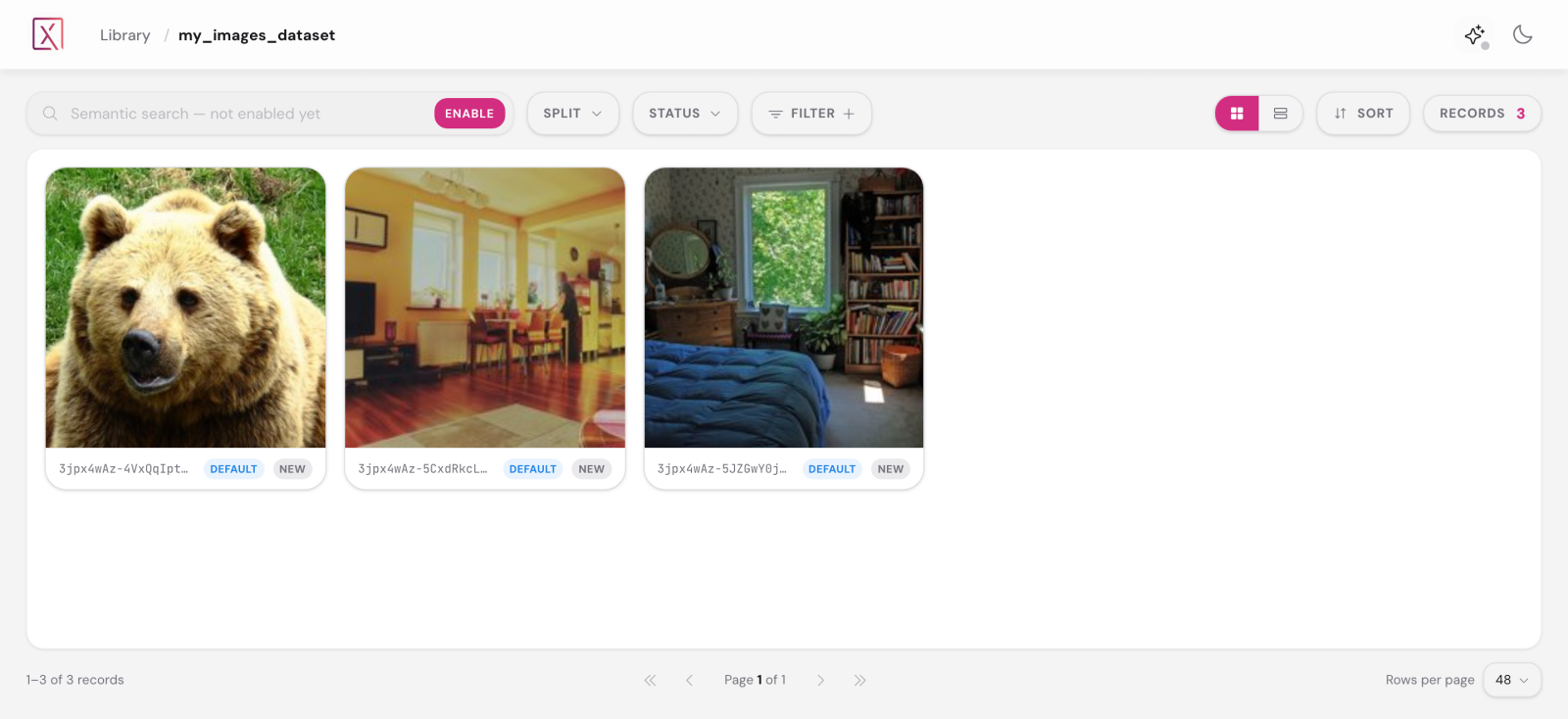
Task: Click the search magnifier icon
Action: [50, 114]
